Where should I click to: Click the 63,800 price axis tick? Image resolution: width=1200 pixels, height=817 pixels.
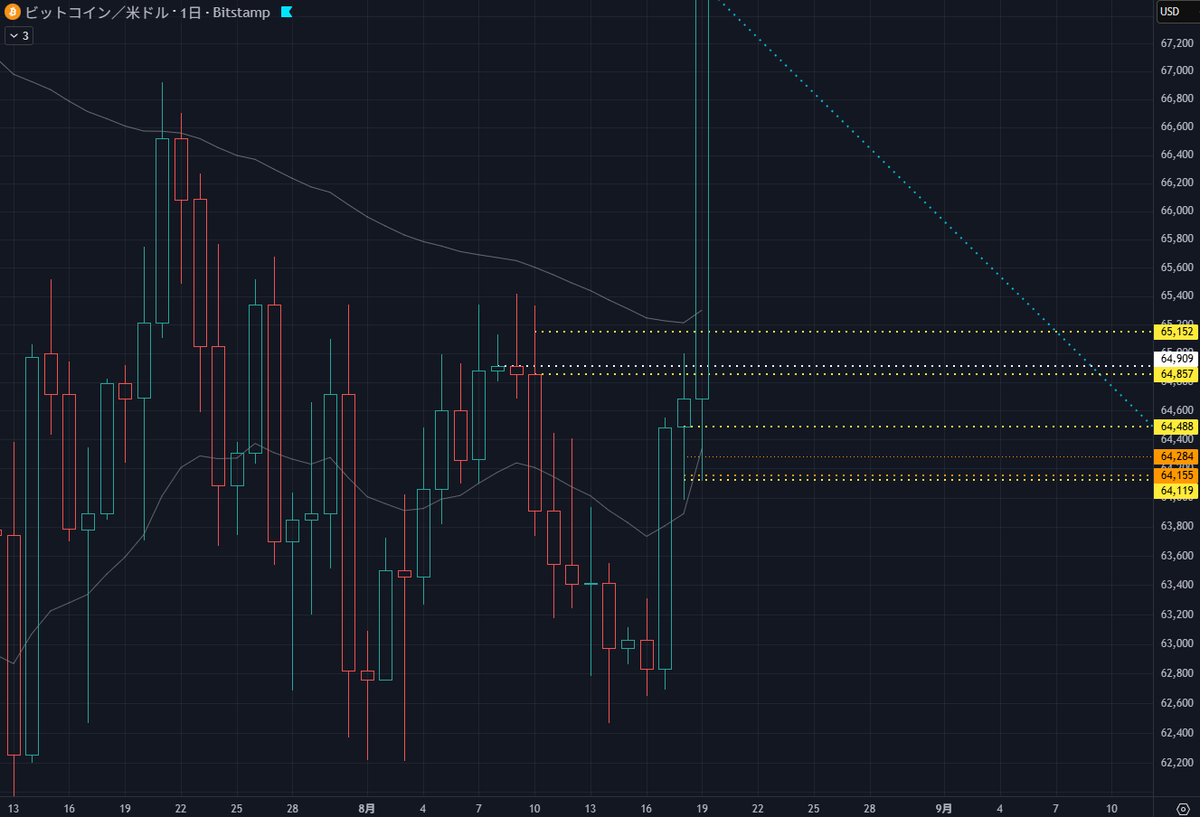pyautogui.click(x=1176, y=526)
